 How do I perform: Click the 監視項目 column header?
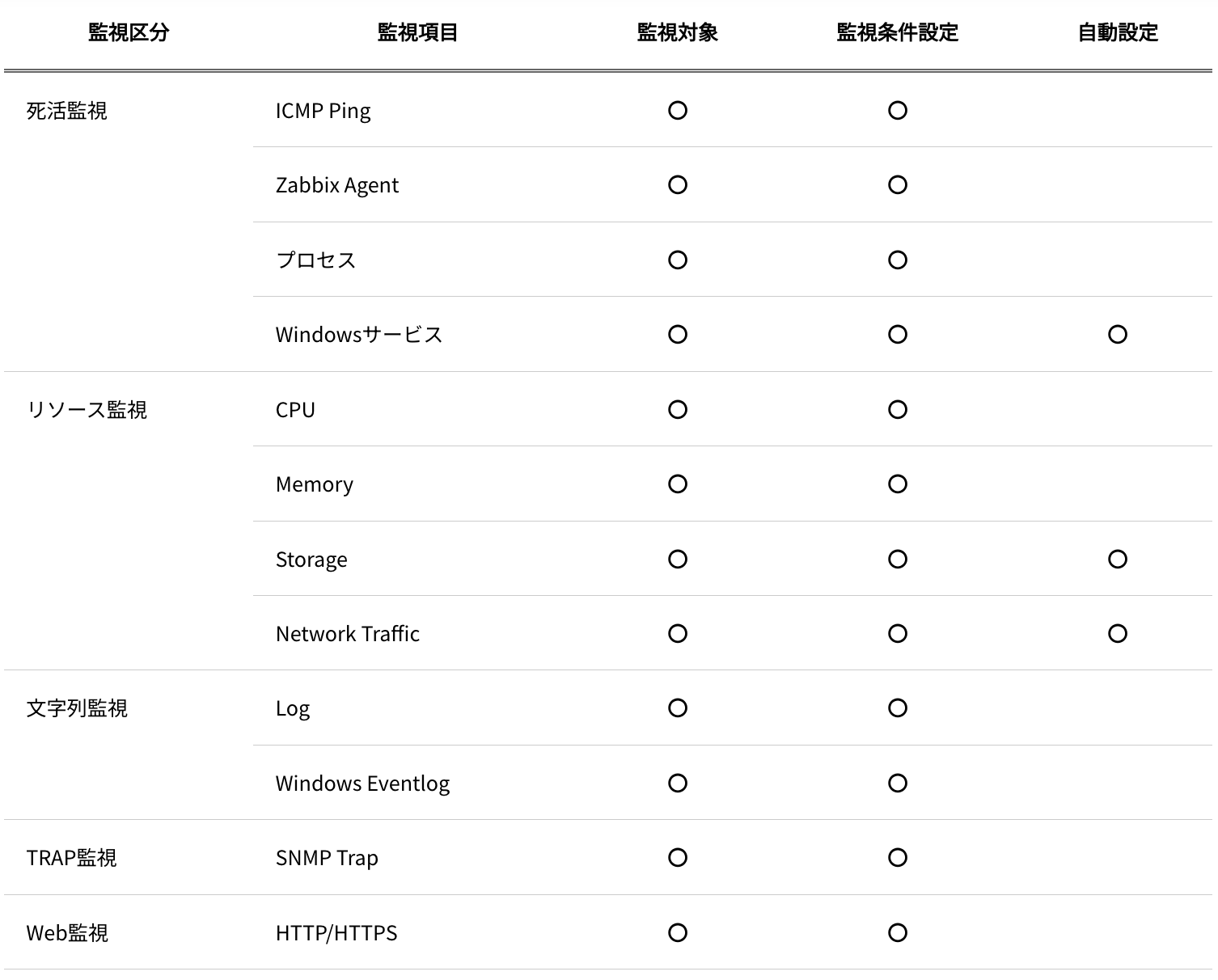pyautogui.click(x=418, y=32)
